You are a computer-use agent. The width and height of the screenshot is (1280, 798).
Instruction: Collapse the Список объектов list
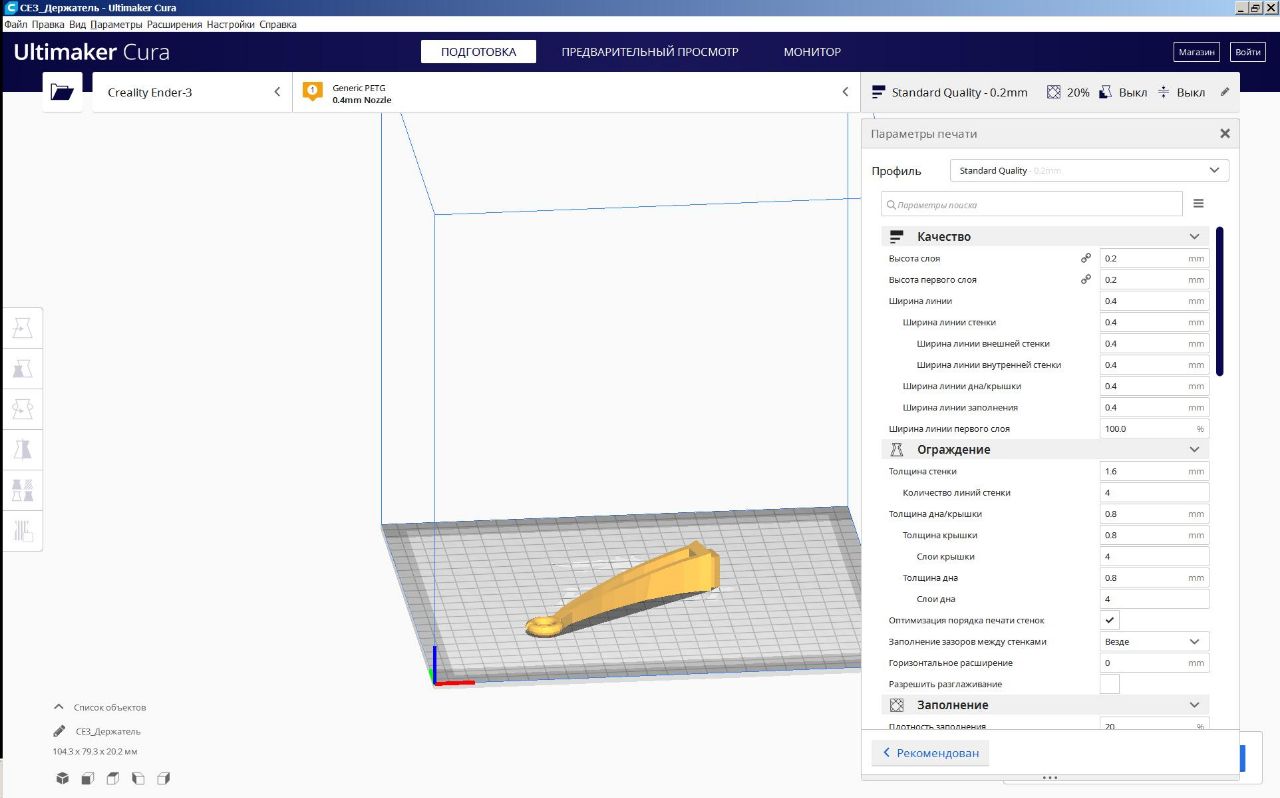59,707
